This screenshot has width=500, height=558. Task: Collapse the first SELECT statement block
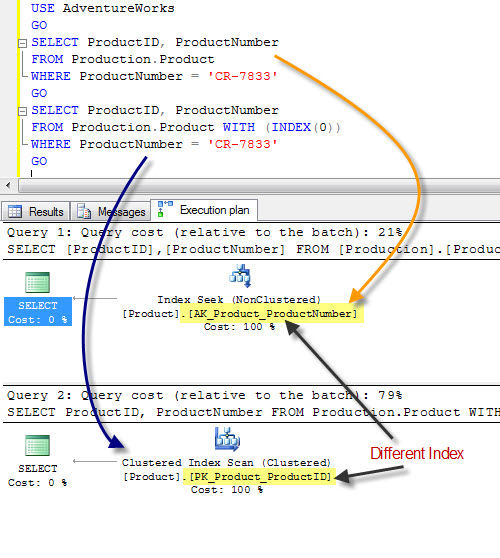[x=22, y=43]
